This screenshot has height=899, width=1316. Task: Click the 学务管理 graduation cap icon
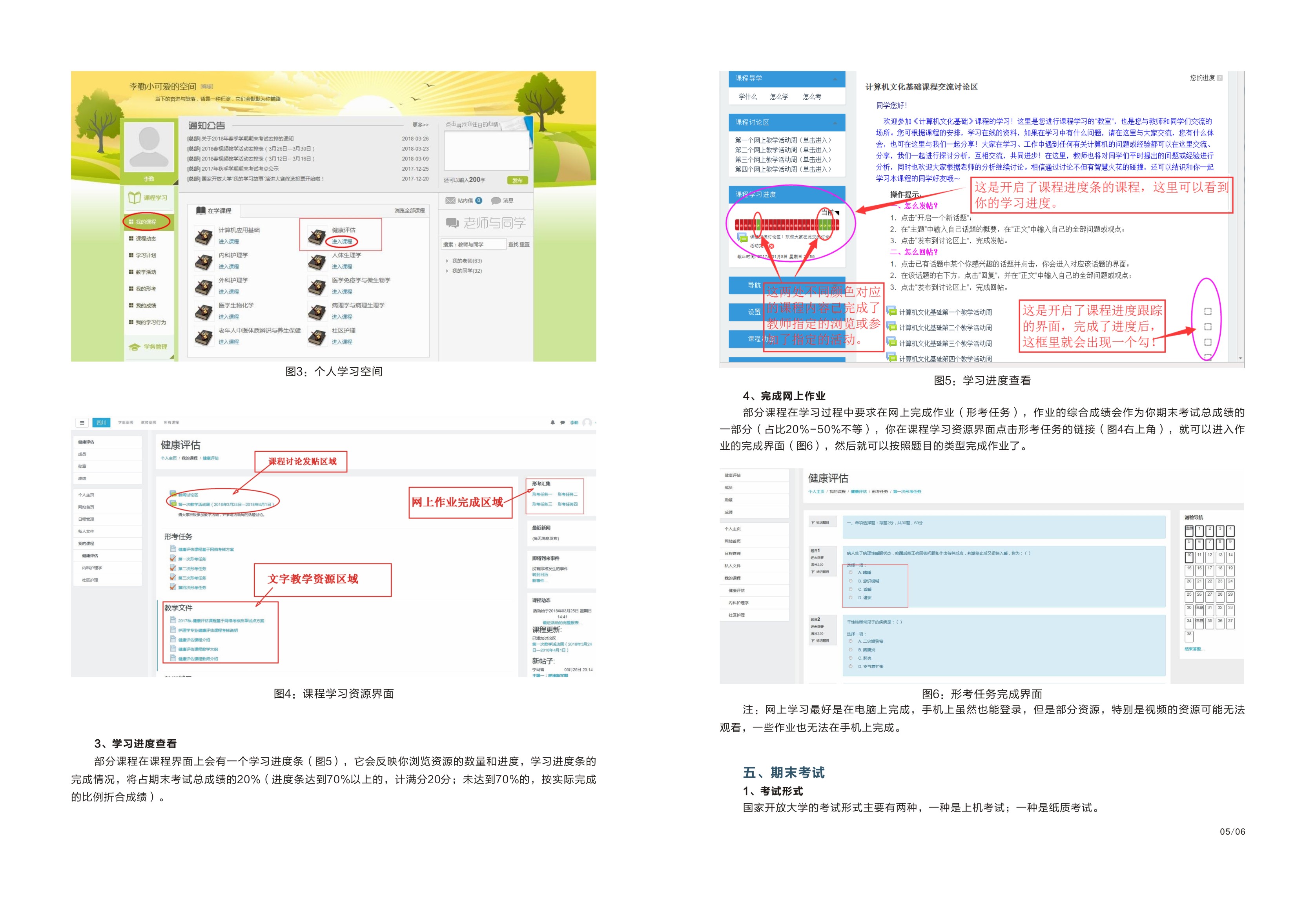(x=134, y=346)
